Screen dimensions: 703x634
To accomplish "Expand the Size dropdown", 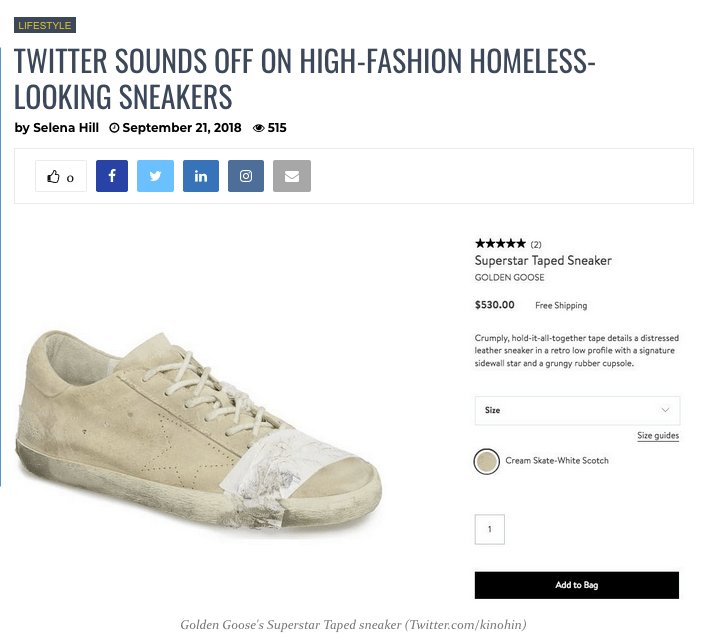I will tap(576, 410).
